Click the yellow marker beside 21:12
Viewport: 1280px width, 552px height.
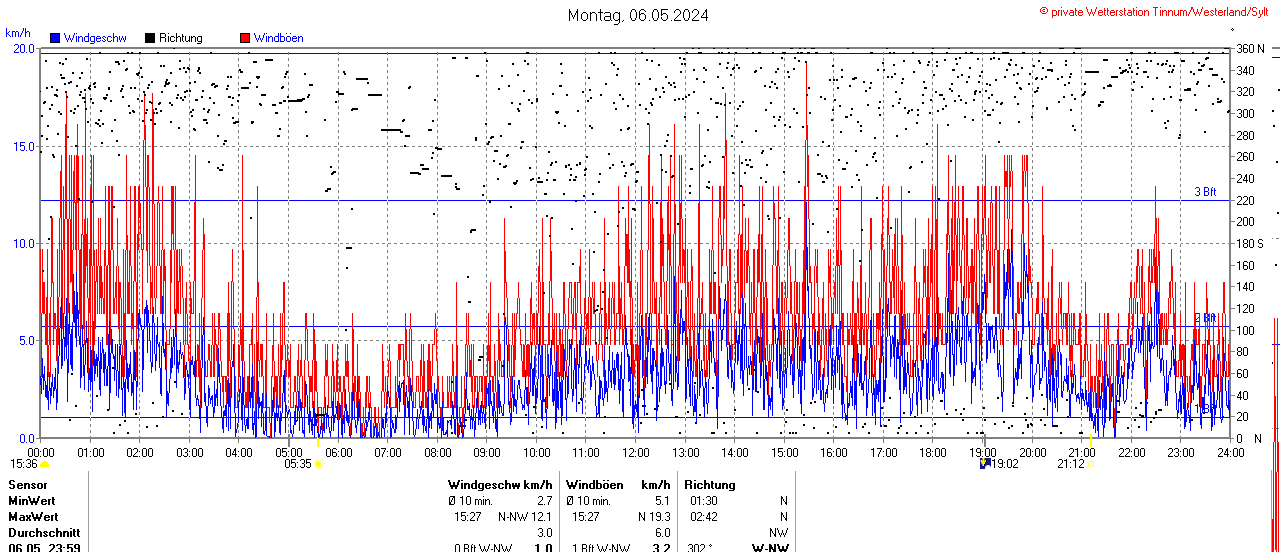pyautogui.click(x=1090, y=464)
